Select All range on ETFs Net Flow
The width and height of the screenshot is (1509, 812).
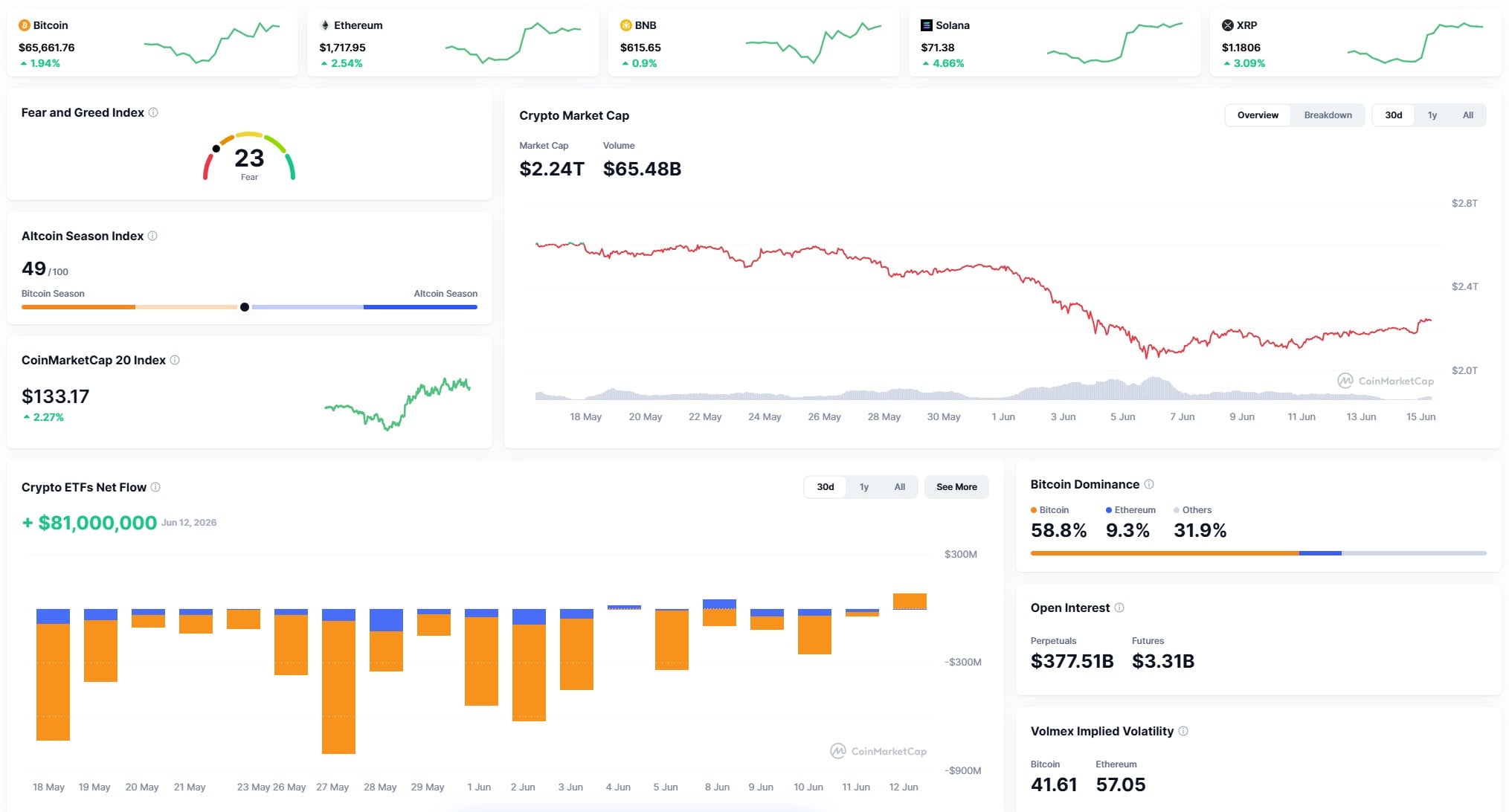click(x=900, y=487)
